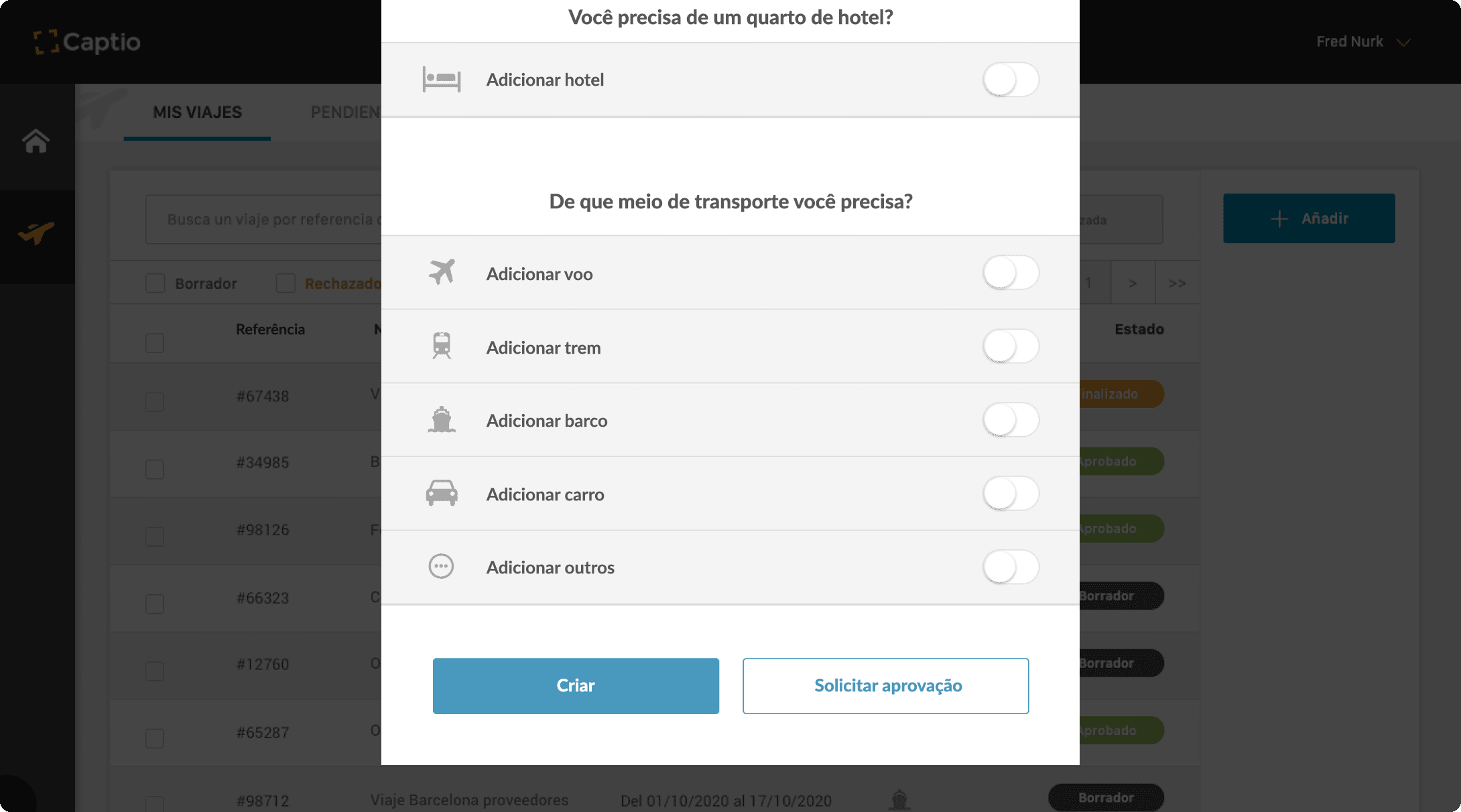Click the car icon beside Adicionar carro
The image size is (1461, 812).
pyautogui.click(x=442, y=493)
